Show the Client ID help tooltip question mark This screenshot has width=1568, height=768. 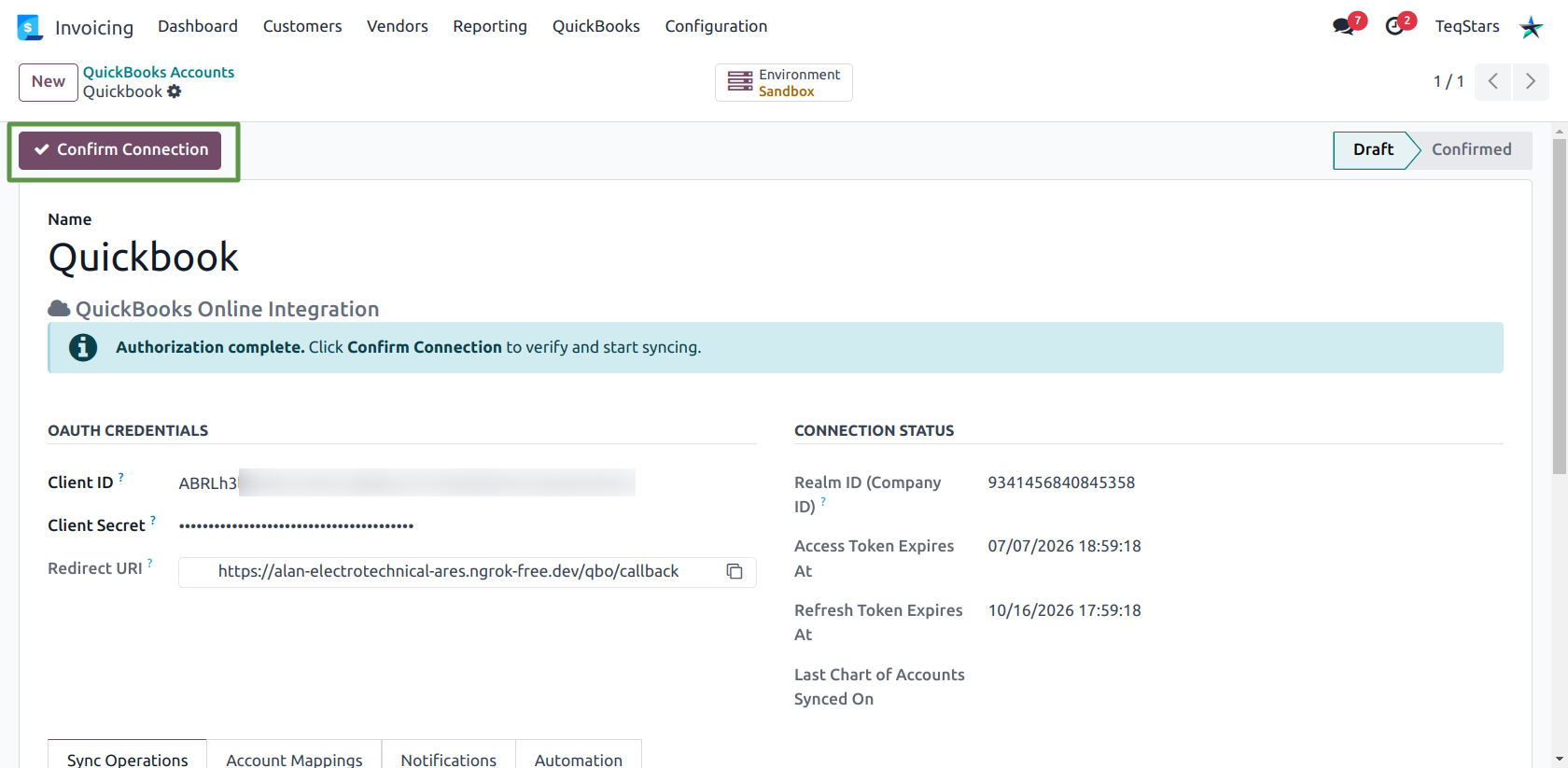[x=121, y=477]
